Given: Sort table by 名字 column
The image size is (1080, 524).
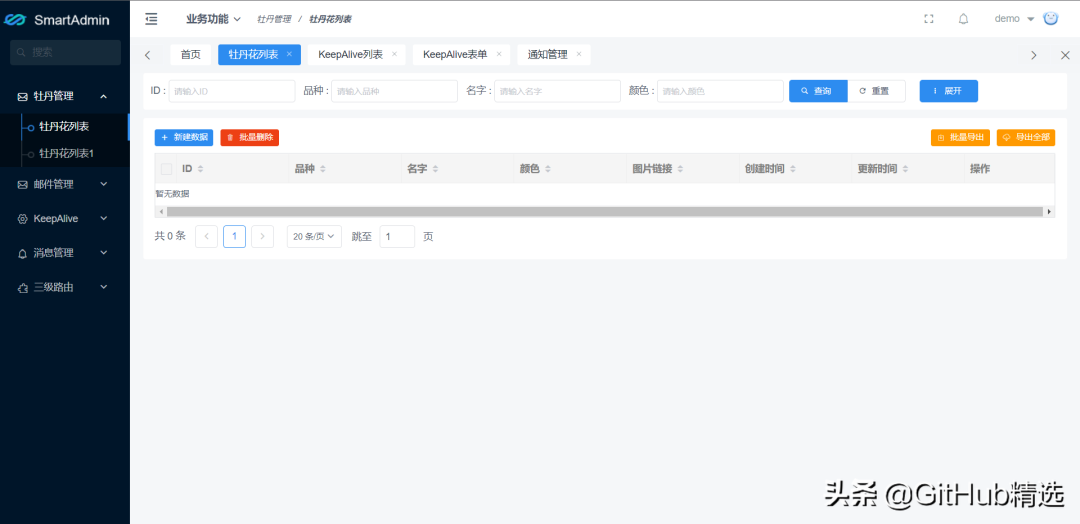Looking at the screenshot, I should pyautogui.click(x=435, y=169).
